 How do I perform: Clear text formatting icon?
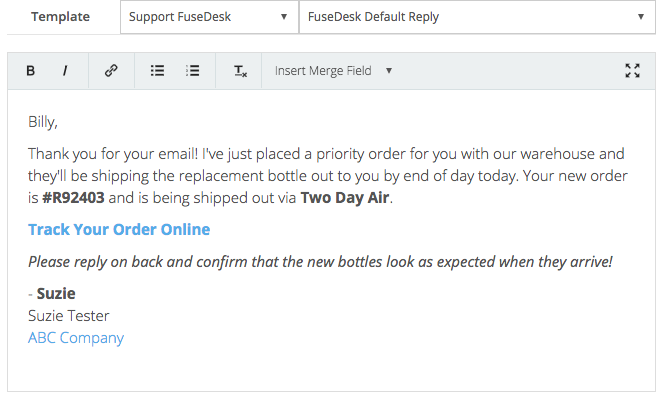[x=240, y=71]
